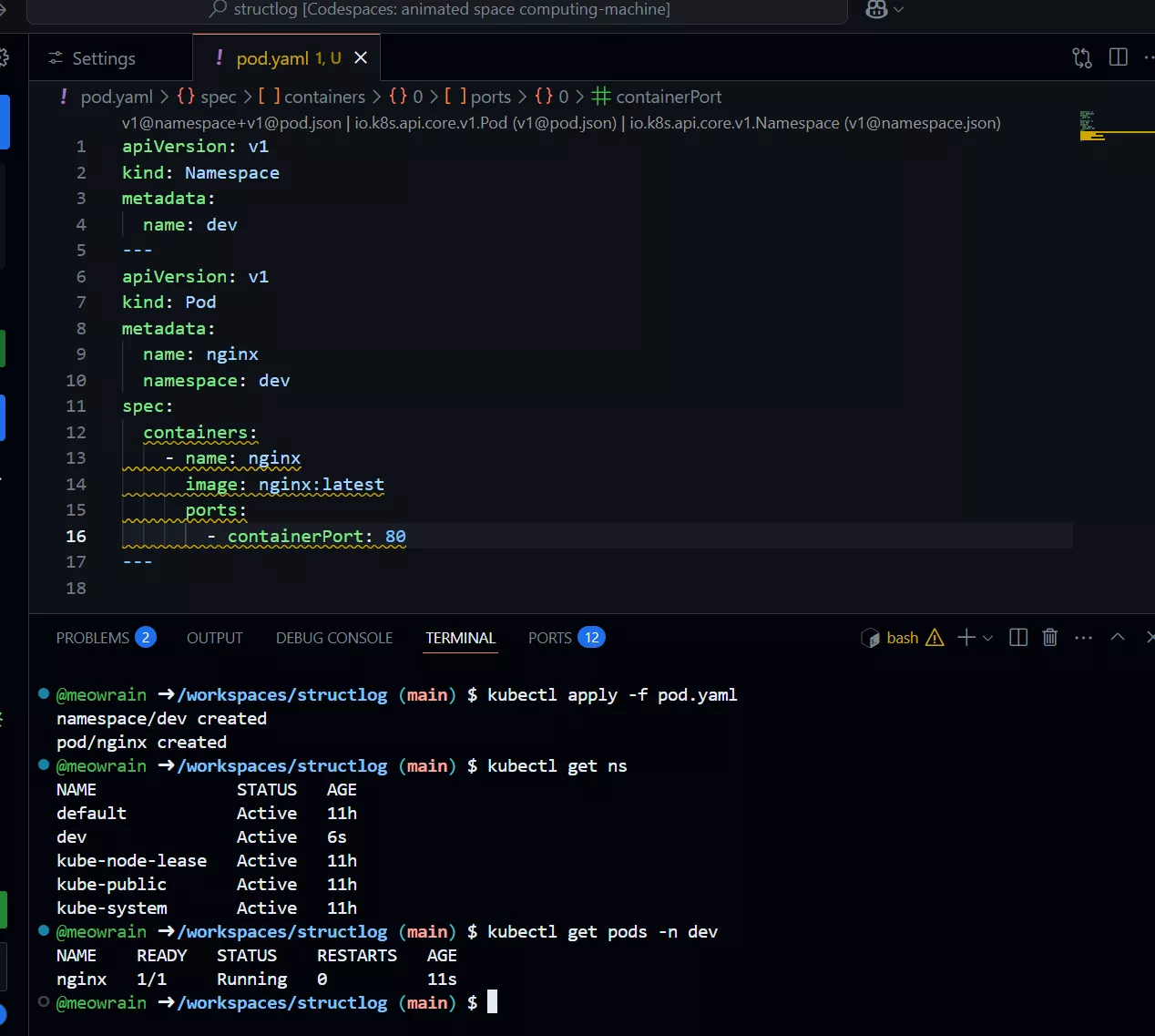Kill terminal with the trash icon
This screenshot has width=1155, height=1036.
click(1050, 638)
